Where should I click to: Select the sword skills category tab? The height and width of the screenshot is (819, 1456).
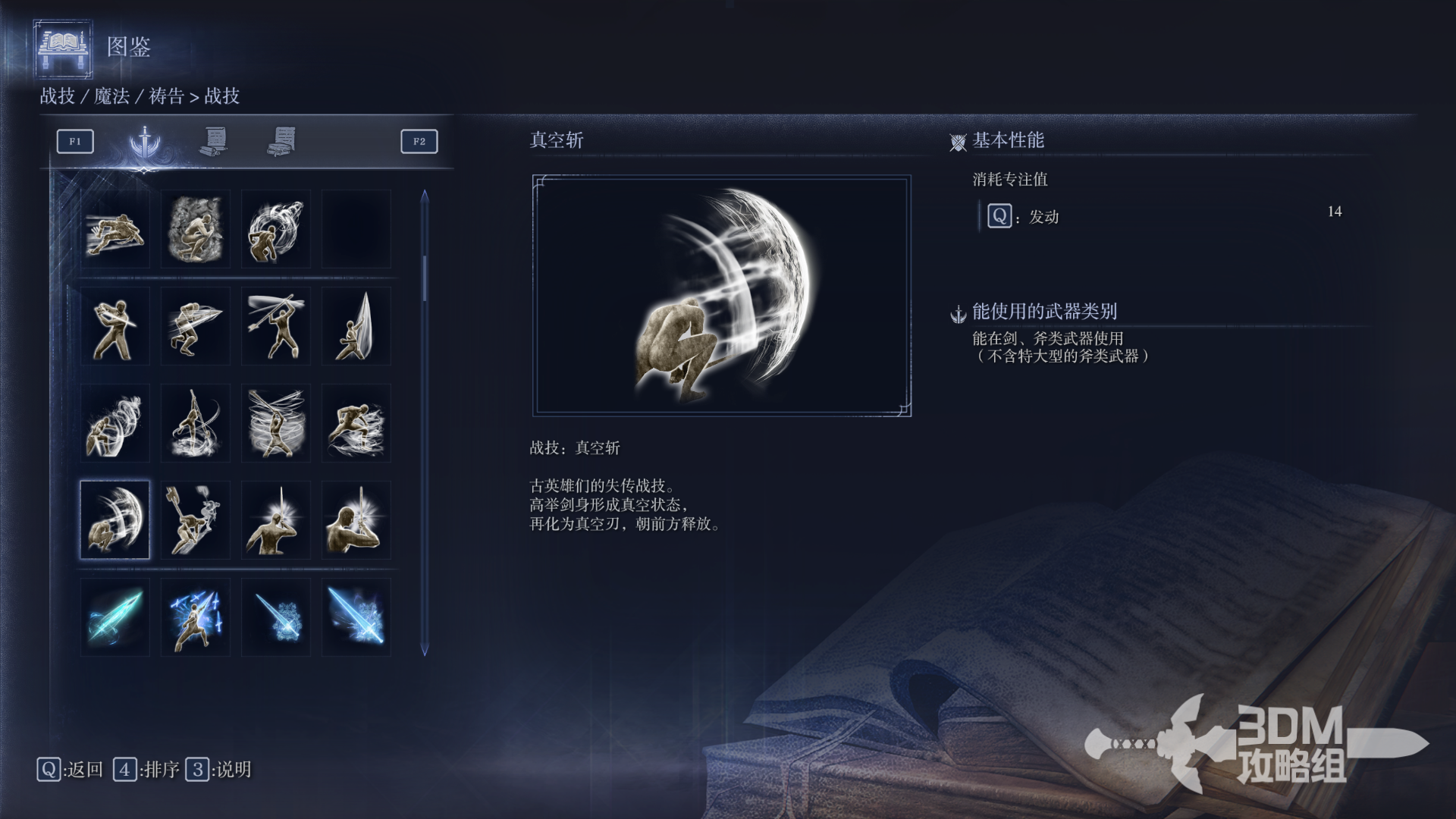(144, 141)
